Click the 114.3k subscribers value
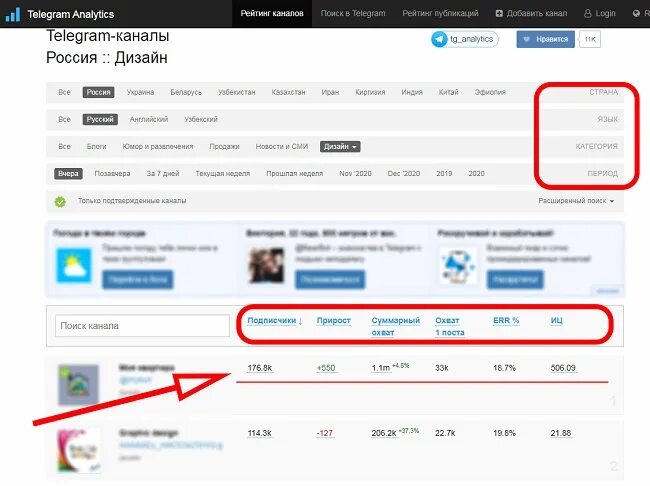The height and width of the screenshot is (486, 650). [x=260, y=433]
